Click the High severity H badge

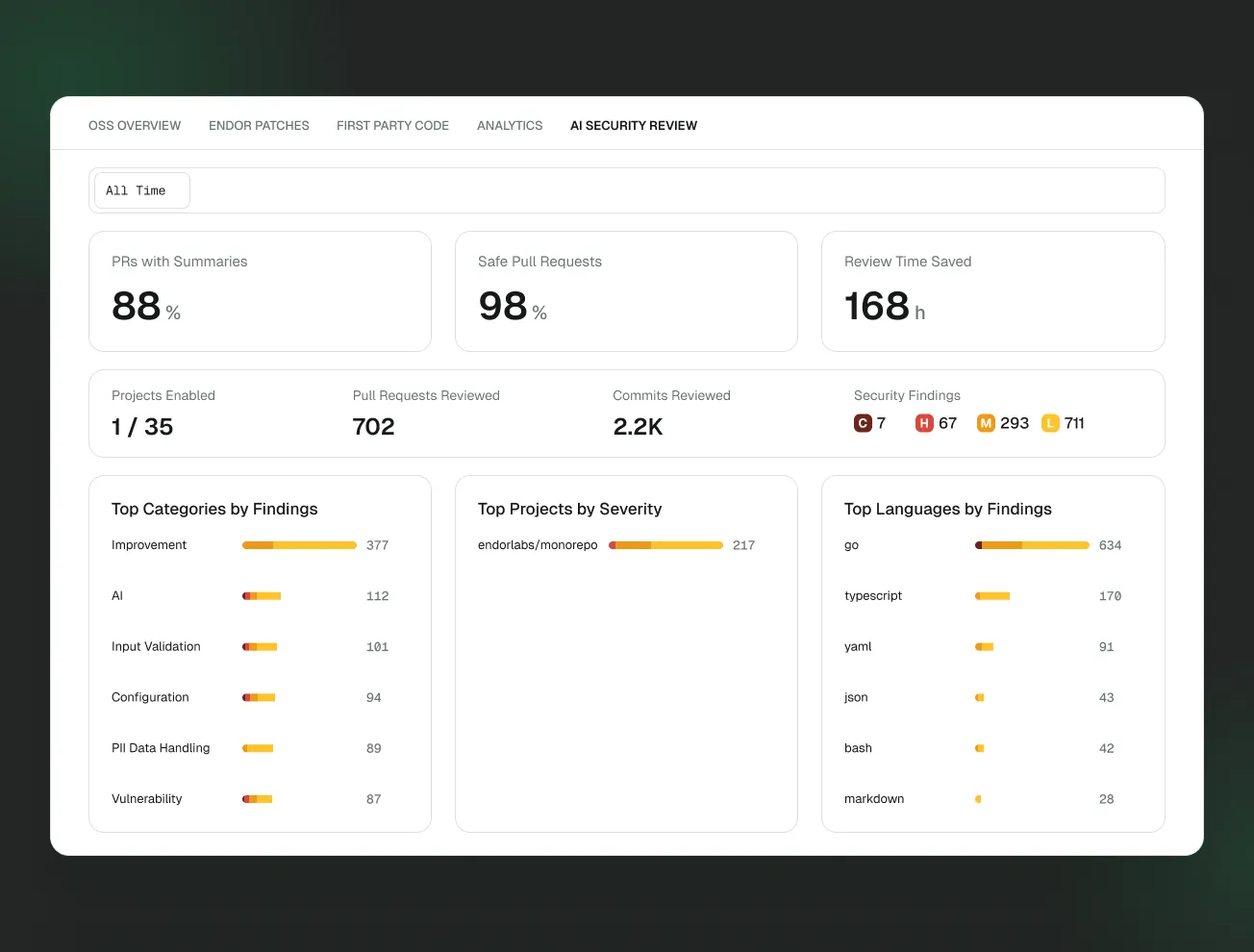tap(924, 423)
